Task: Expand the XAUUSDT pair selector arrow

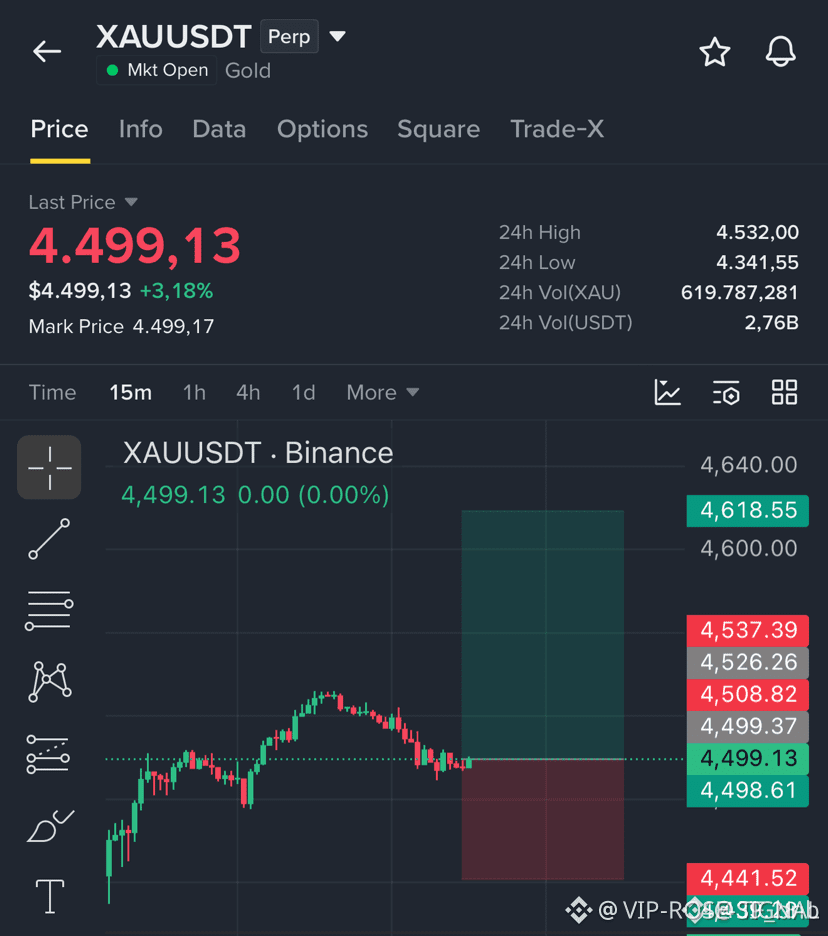Action: [x=337, y=36]
